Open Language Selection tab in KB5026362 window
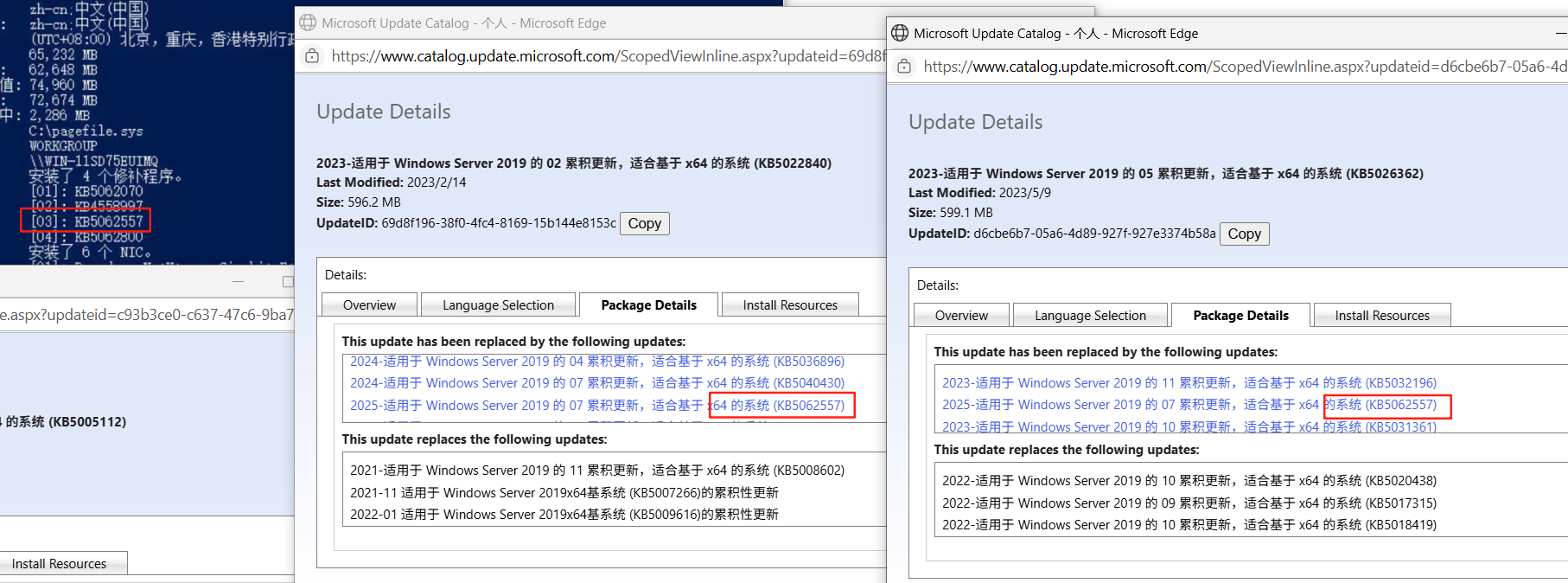 point(1090,315)
